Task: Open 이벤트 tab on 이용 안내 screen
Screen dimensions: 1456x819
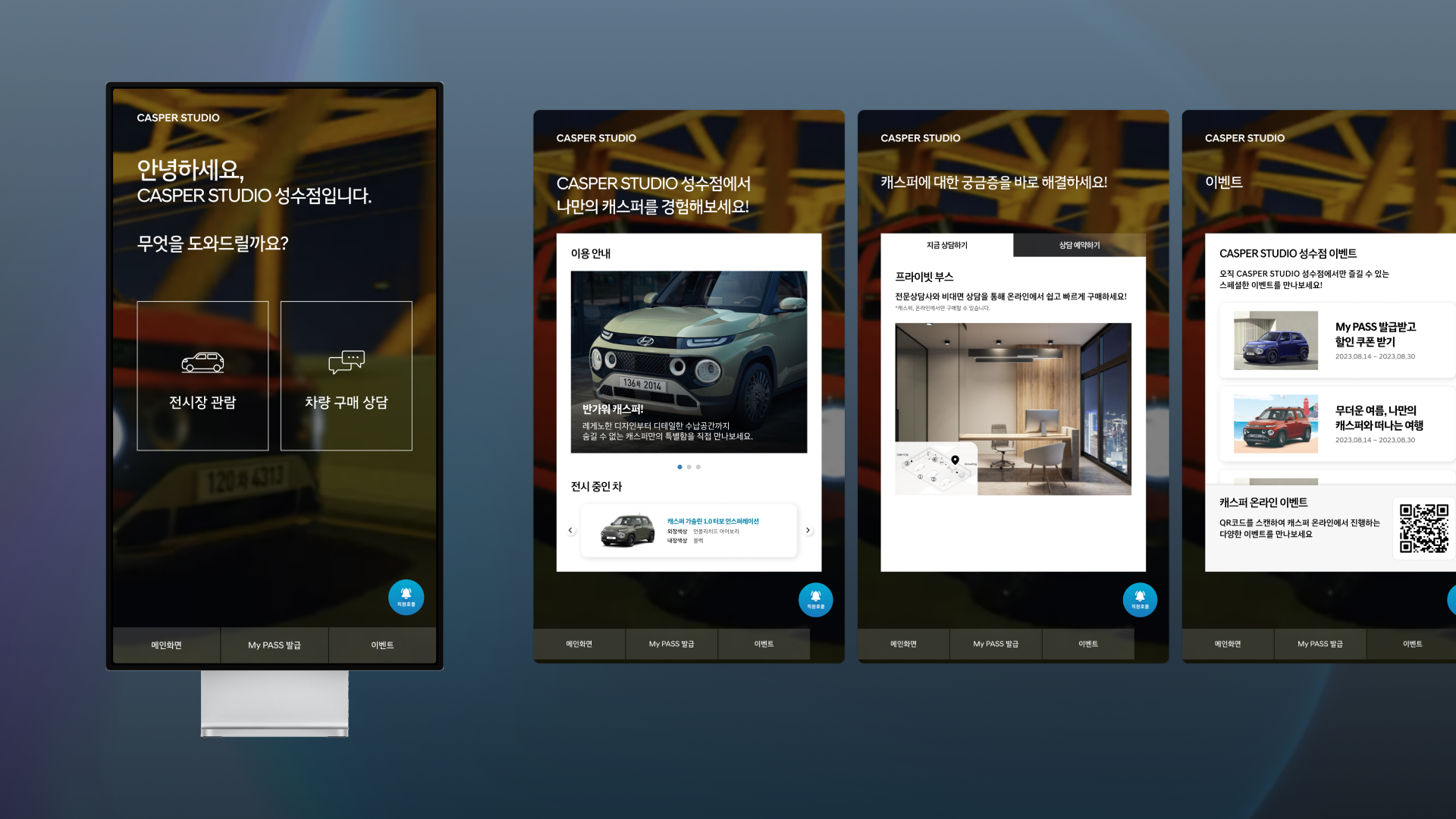Action: [764, 644]
